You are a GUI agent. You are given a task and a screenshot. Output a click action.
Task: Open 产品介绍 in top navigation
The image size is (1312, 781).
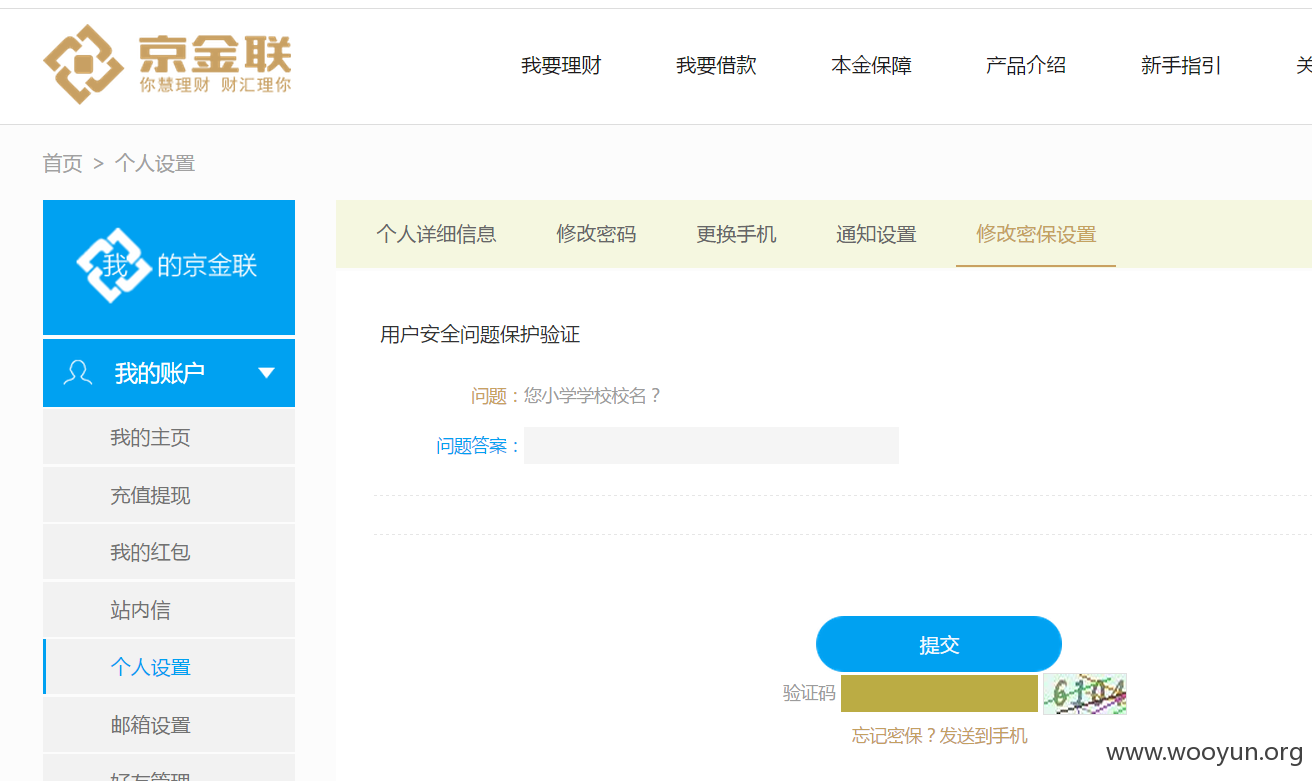[x=1026, y=66]
